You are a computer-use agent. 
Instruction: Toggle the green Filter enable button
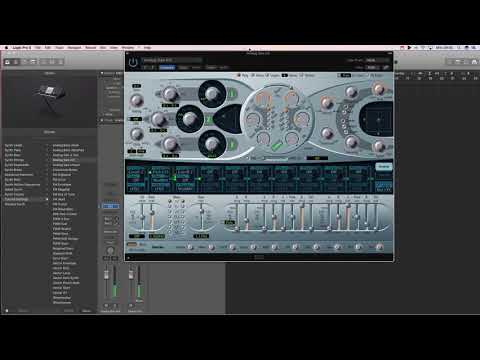click(x=276, y=146)
